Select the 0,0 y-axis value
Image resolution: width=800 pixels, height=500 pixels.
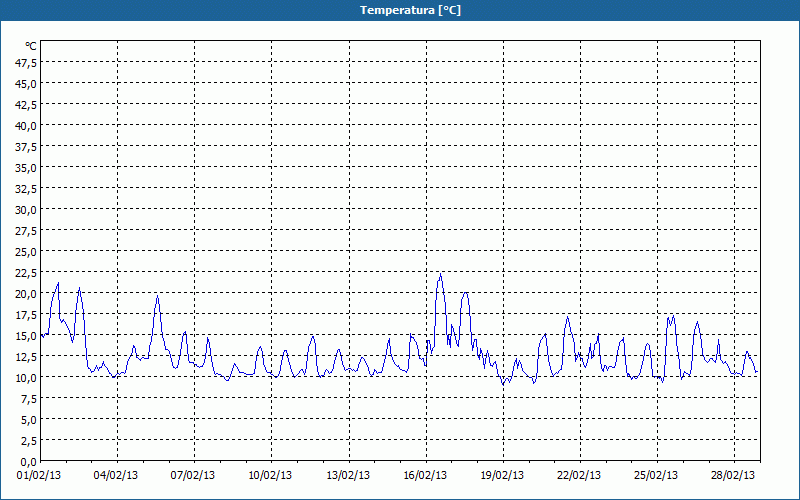pos(29,462)
